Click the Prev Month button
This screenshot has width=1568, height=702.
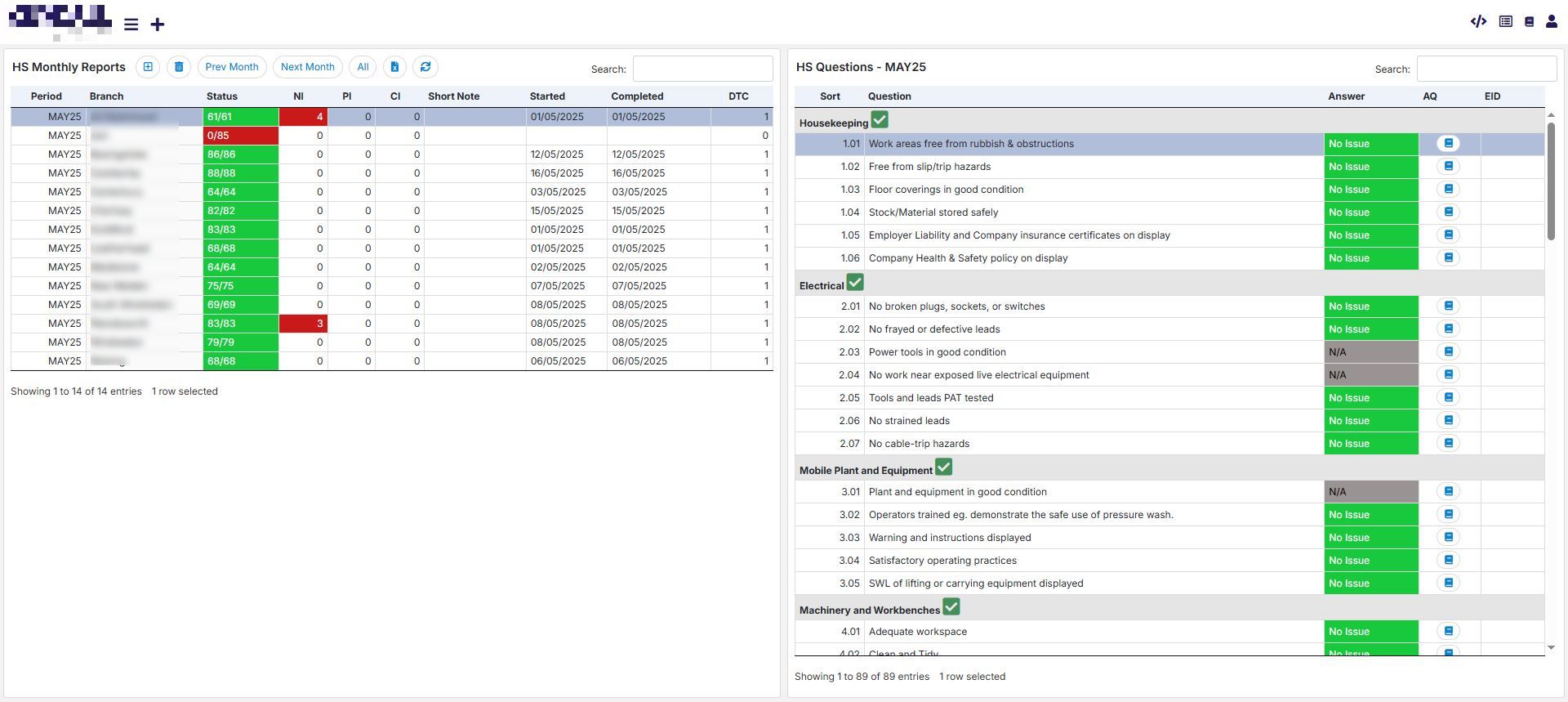(232, 67)
